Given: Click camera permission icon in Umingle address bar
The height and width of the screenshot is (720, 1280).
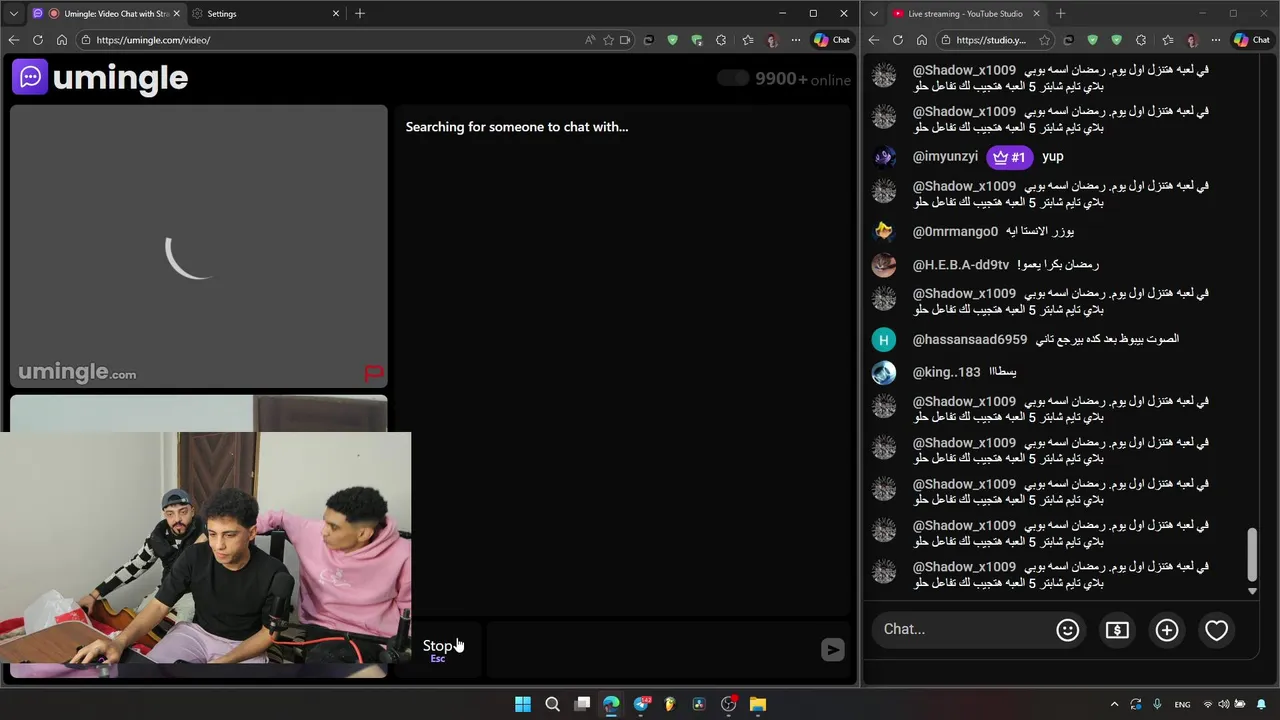Looking at the screenshot, I should click(x=626, y=40).
